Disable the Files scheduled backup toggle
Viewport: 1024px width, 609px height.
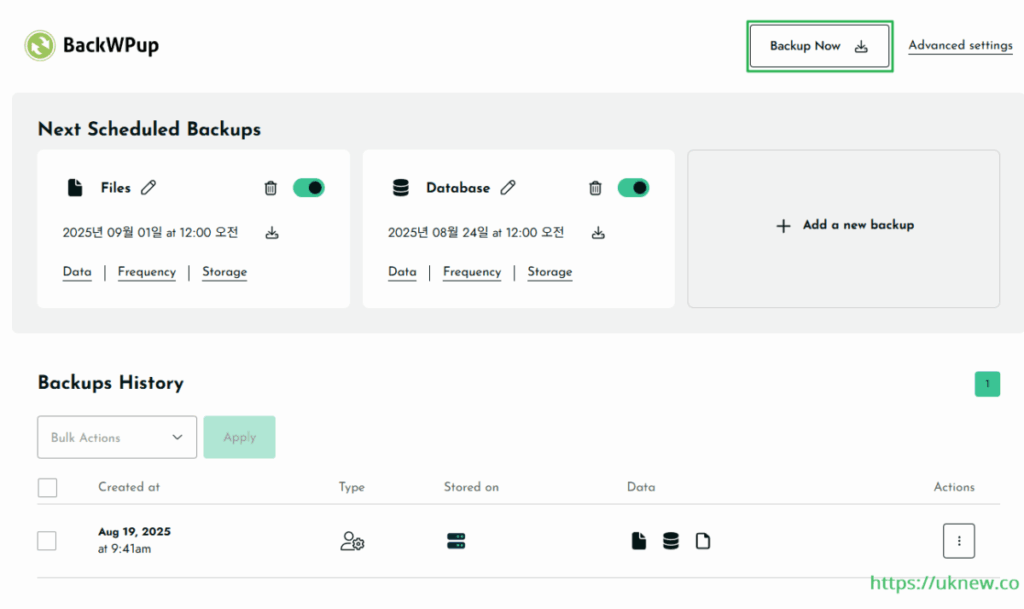click(x=308, y=187)
